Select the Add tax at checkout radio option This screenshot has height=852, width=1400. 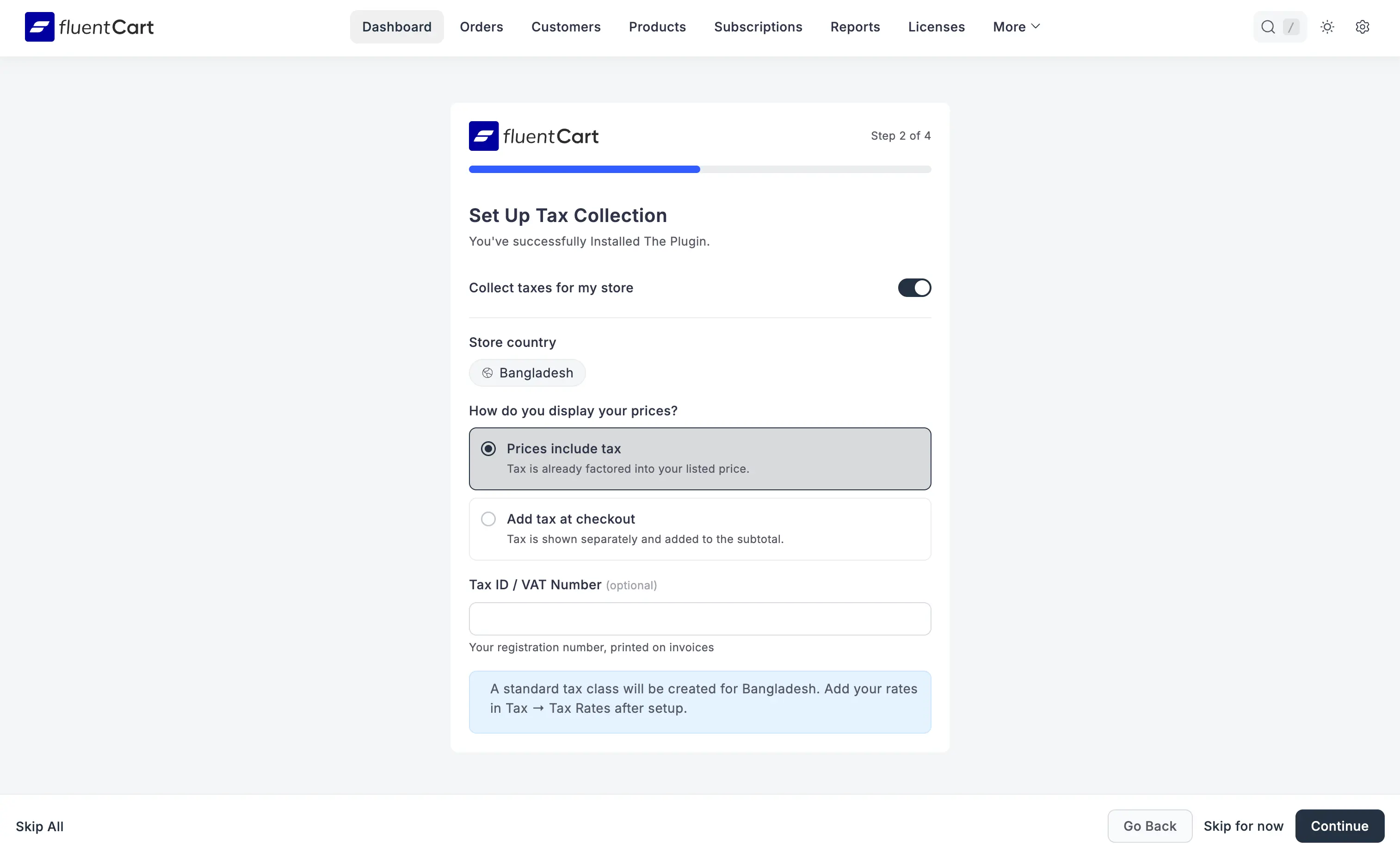488,519
